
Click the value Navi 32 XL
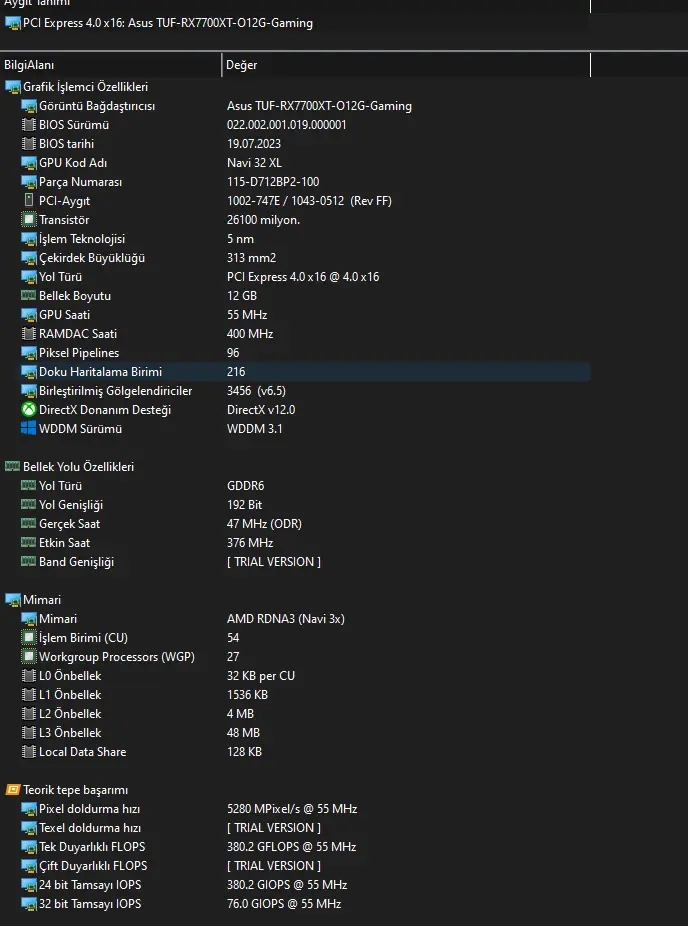[x=254, y=163]
